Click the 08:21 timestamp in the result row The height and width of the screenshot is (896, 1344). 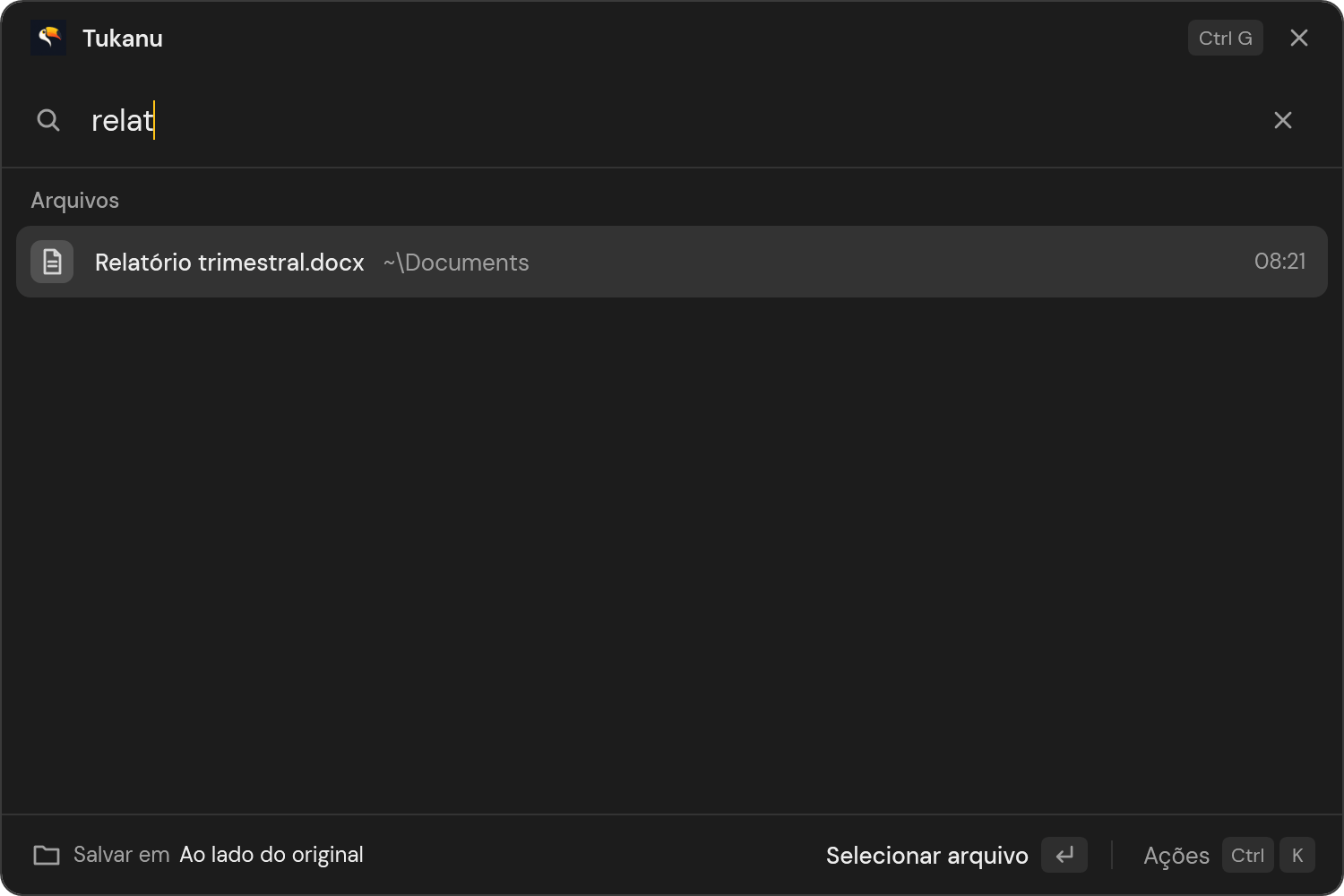click(x=1279, y=262)
